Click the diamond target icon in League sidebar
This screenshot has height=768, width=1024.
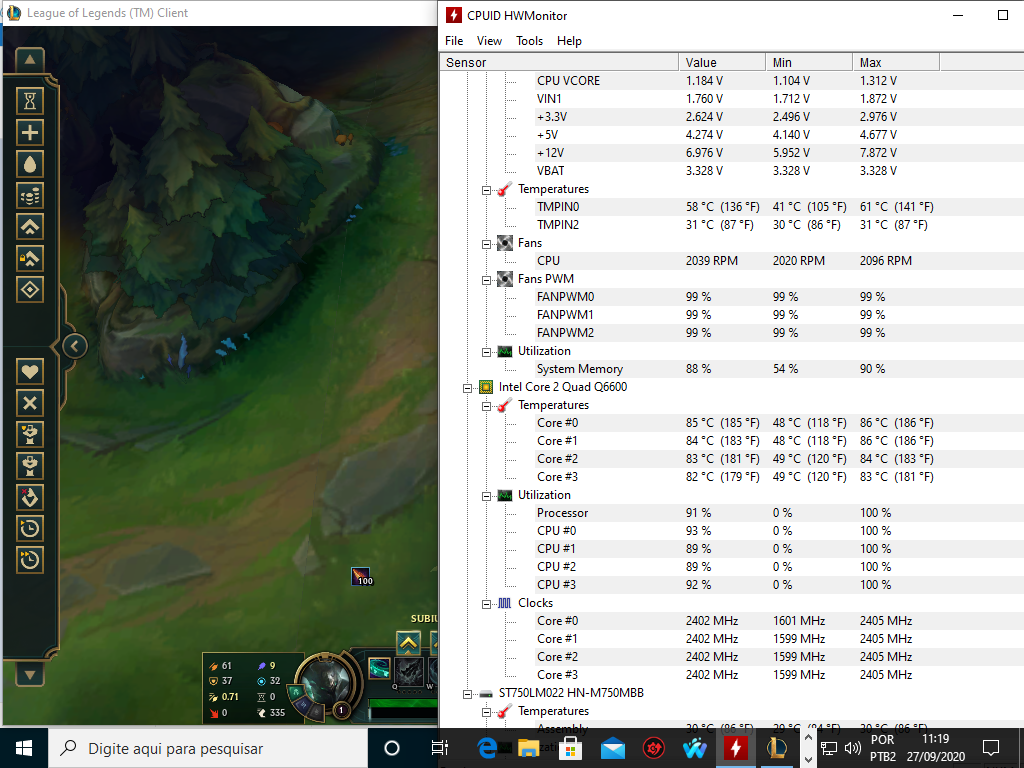click(x=30, y=289)
